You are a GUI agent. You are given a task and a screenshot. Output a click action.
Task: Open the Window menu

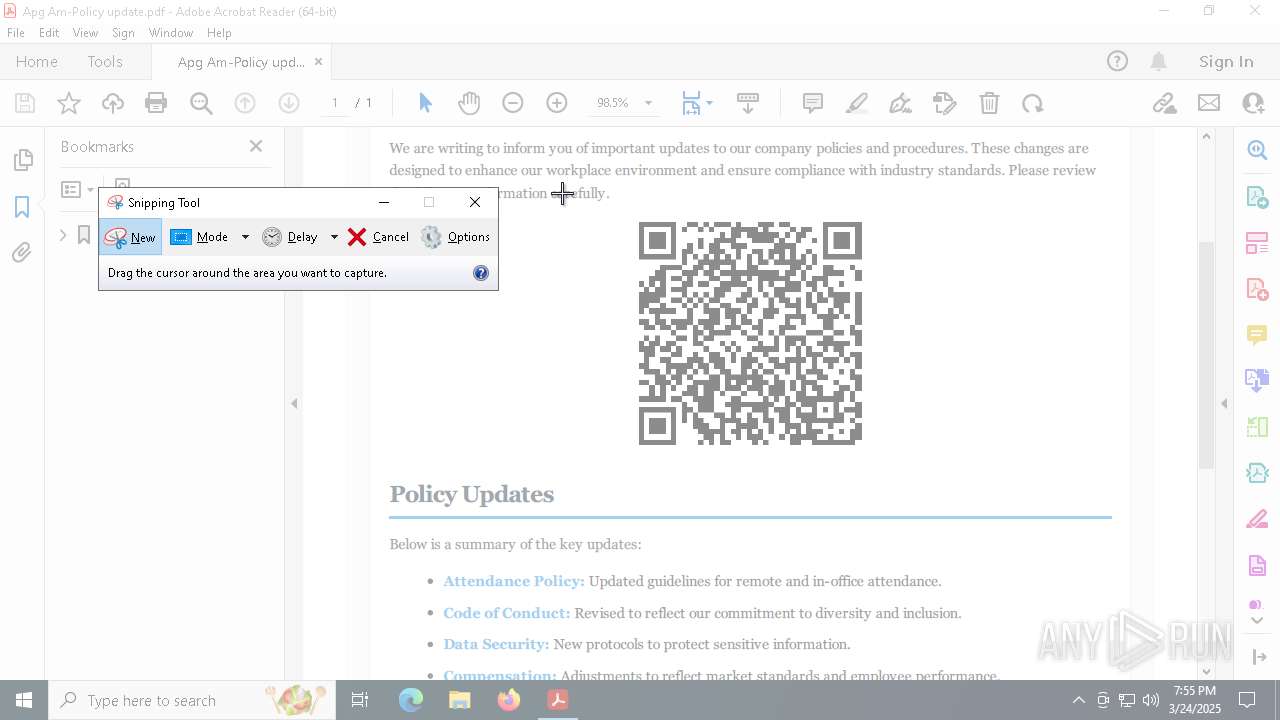click(x=171, y=33)
